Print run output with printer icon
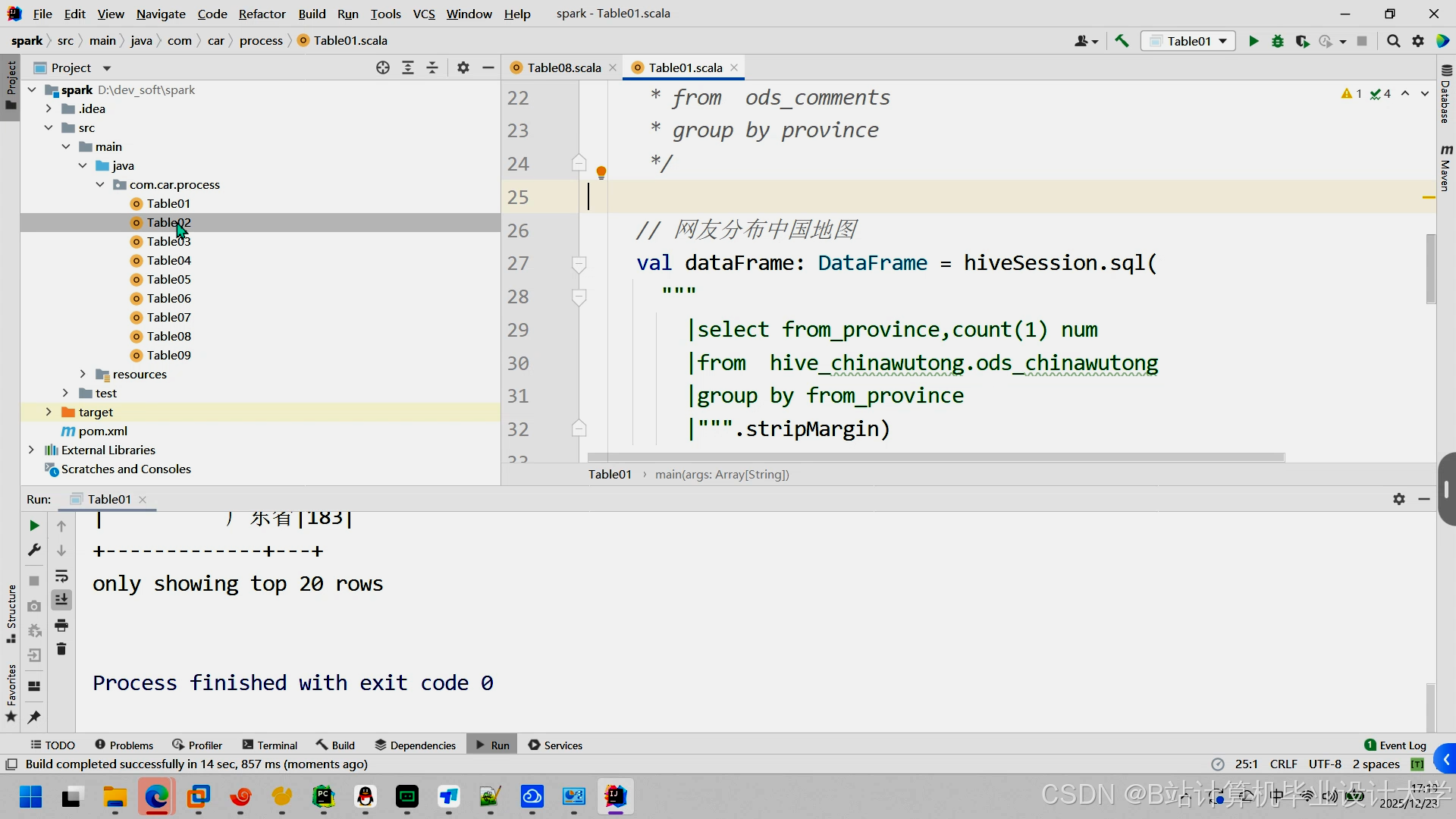 click(x=61, y=626)
